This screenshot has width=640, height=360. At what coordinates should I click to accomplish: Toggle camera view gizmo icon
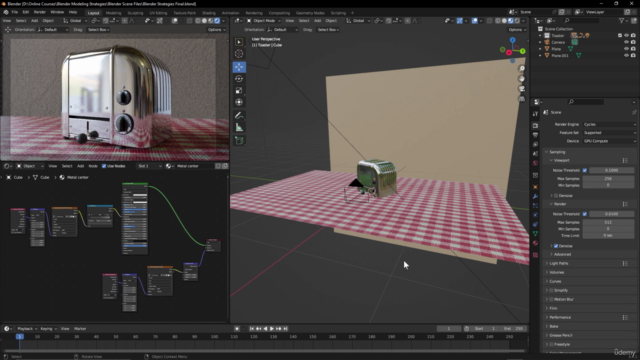point(522,89)
